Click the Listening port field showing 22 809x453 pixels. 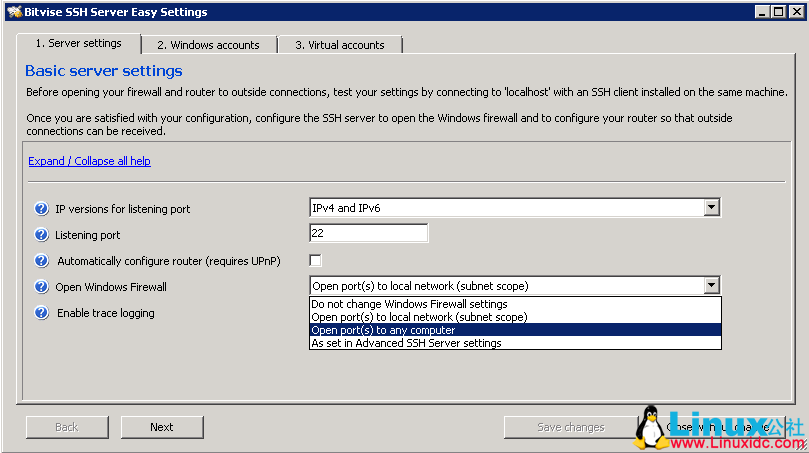(x=368, y=233)
